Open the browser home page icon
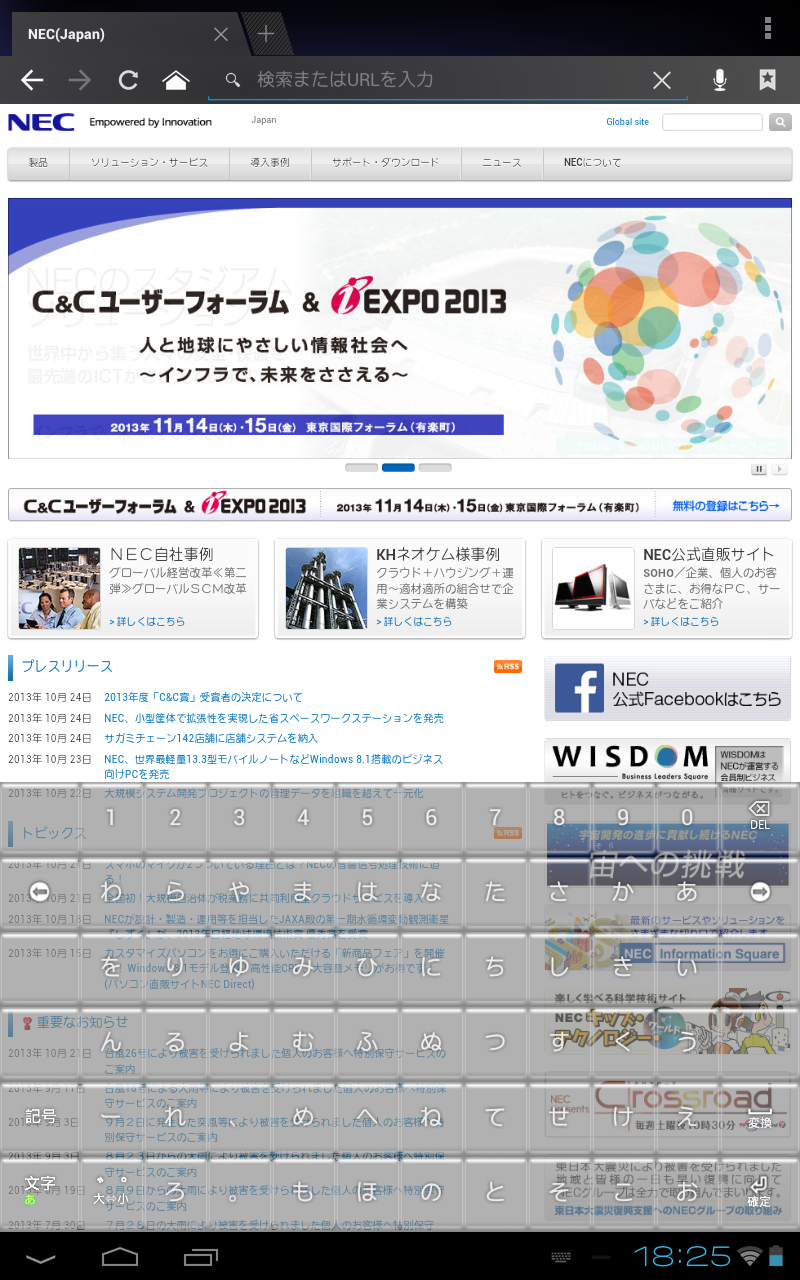 pos(176,80)
